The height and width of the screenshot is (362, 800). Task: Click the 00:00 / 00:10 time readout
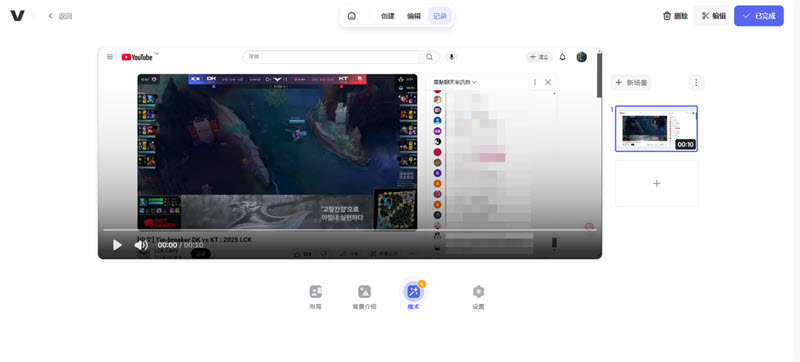180,245
